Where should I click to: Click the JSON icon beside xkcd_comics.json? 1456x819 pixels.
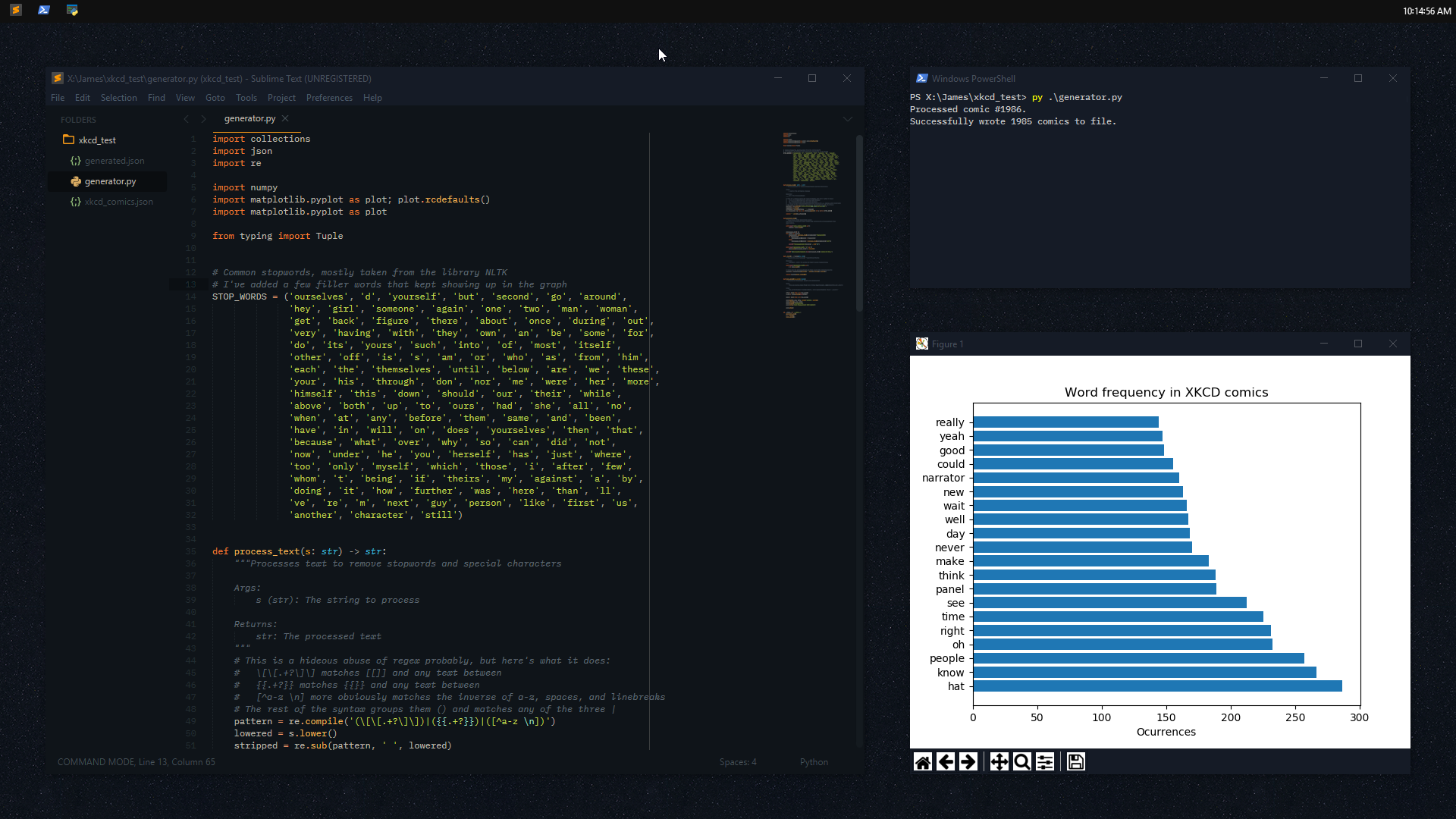(x=76, y=202)
